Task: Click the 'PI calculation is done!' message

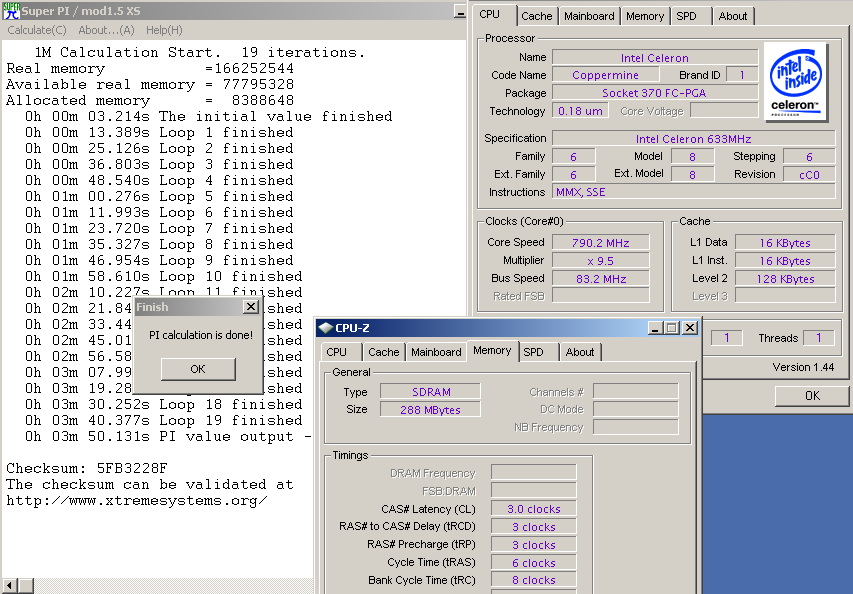Action: point(201,335)
